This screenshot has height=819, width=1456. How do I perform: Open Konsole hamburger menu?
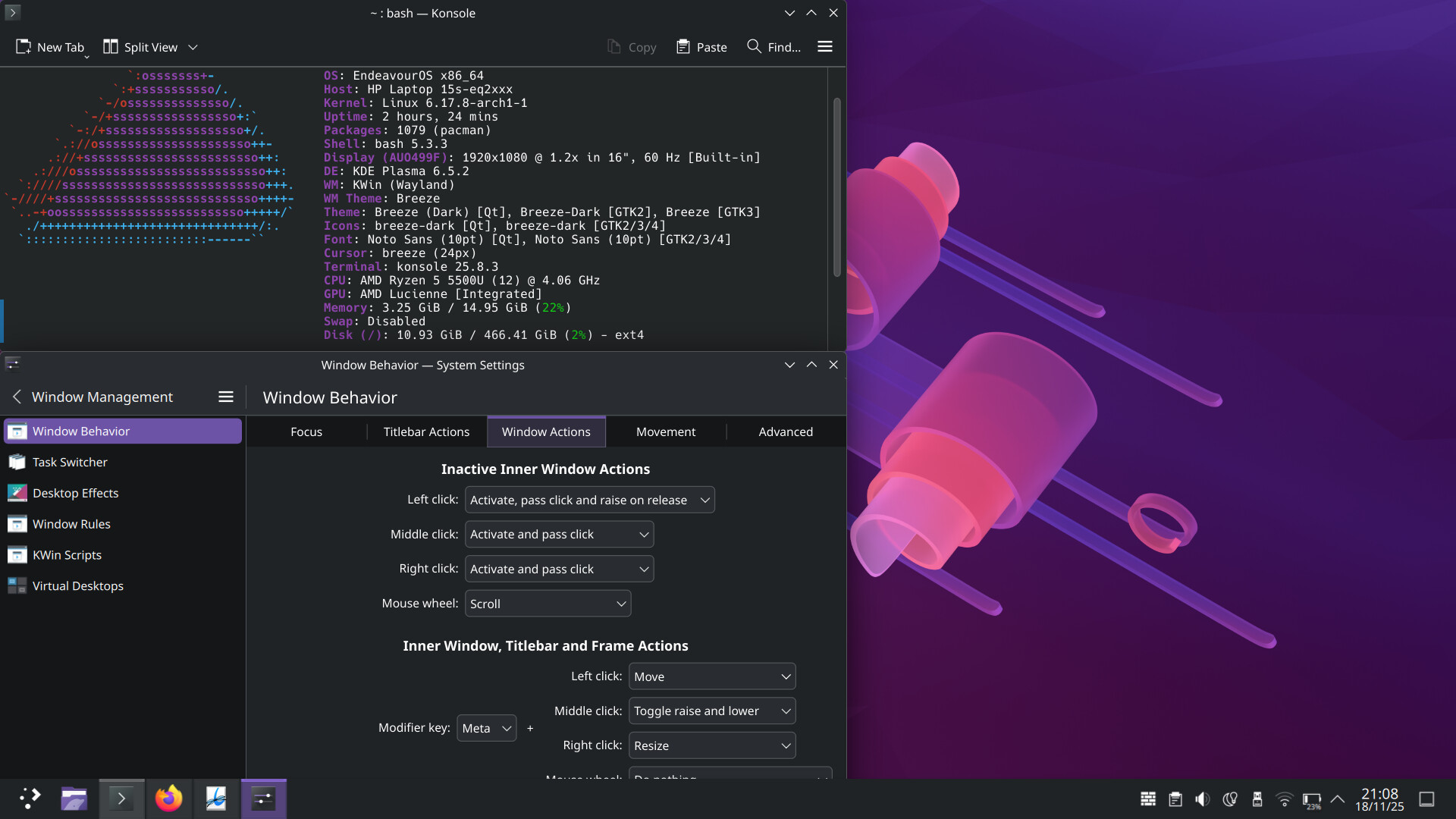(825, 47)
